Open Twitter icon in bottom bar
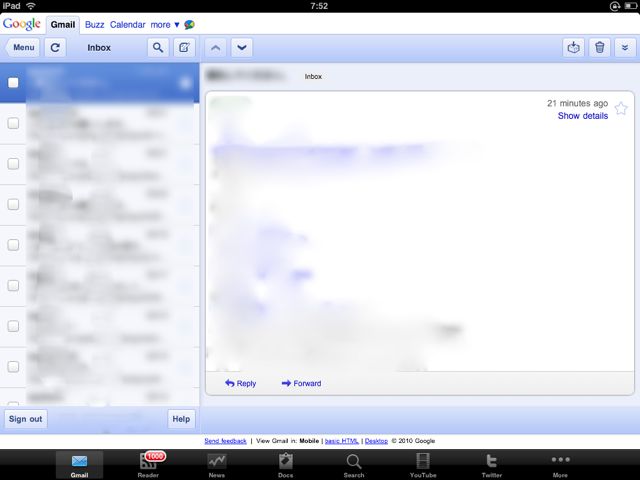This screenshot has width=640, height=480. [x=492, y=465]
